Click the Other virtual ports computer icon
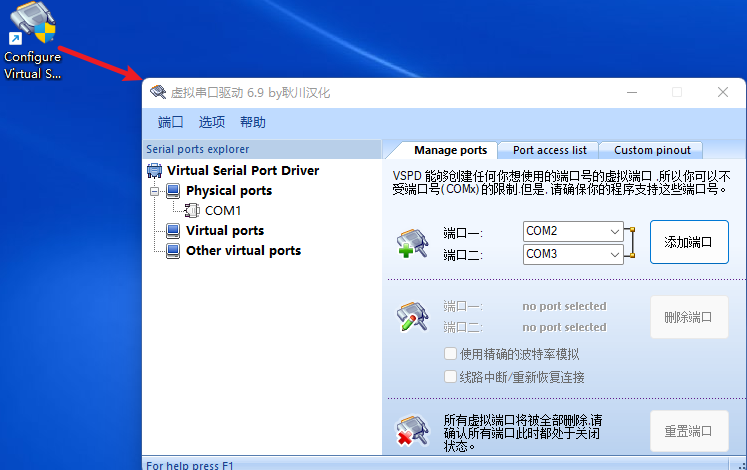747x470 pixels. (x=173, y=250)
